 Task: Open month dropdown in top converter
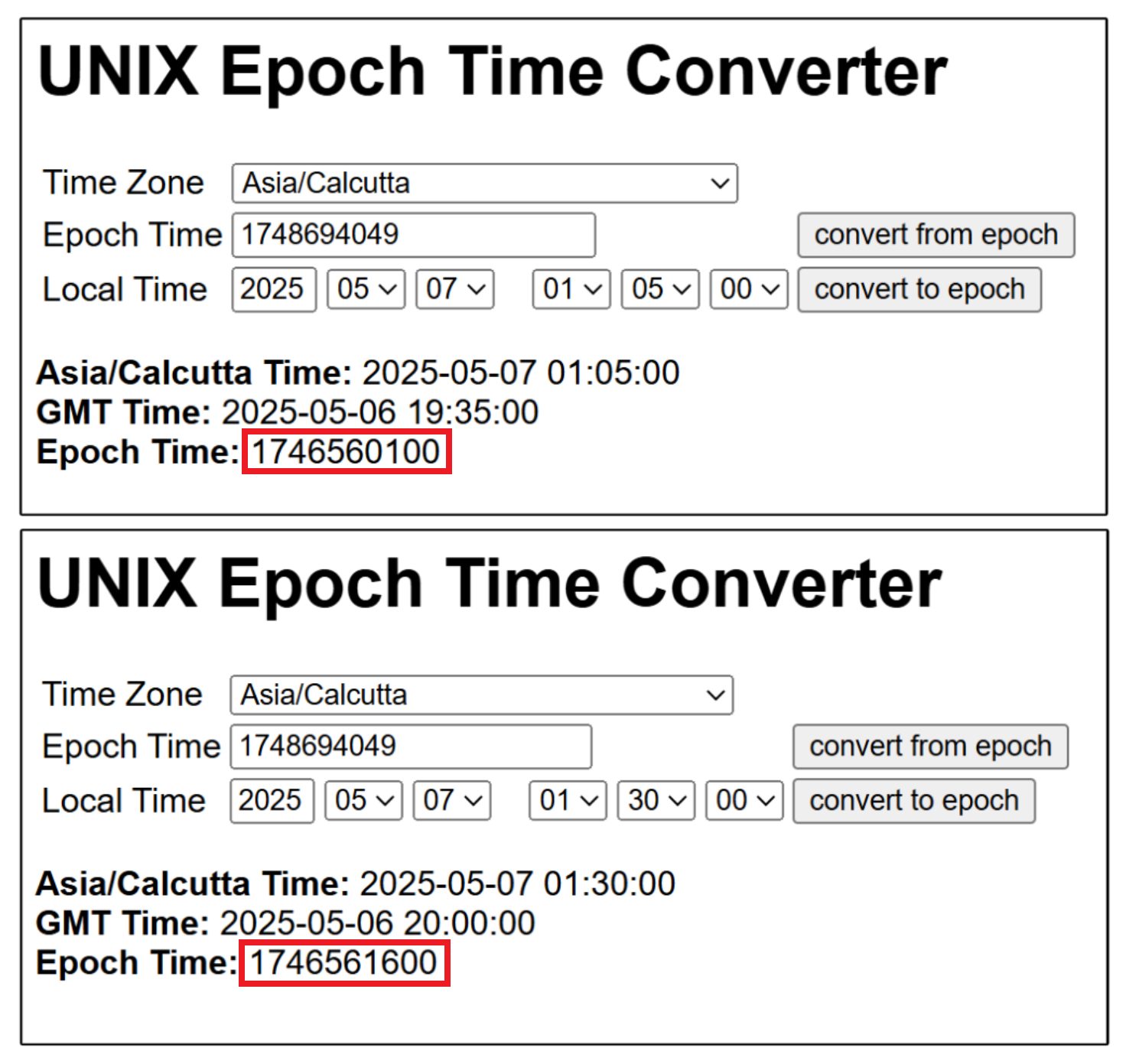coord(366,290)
